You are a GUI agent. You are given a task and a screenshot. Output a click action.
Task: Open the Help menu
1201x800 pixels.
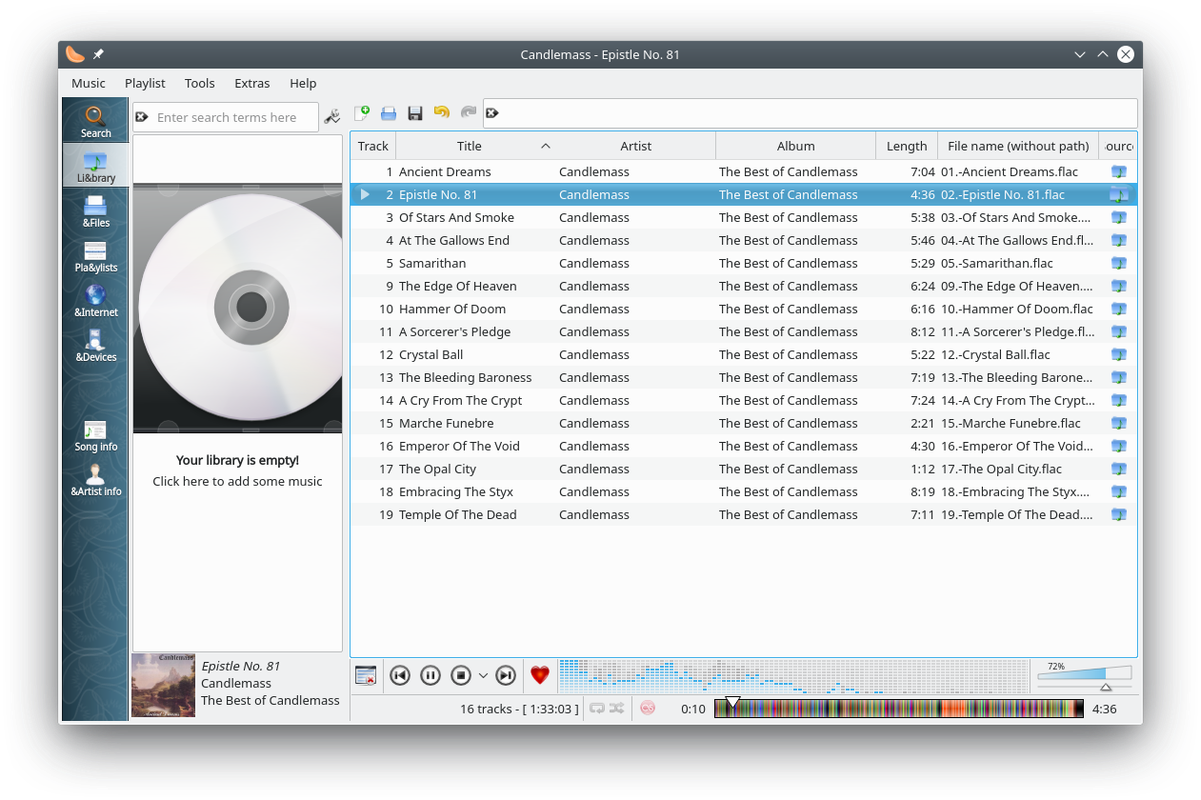coord(303,83)
